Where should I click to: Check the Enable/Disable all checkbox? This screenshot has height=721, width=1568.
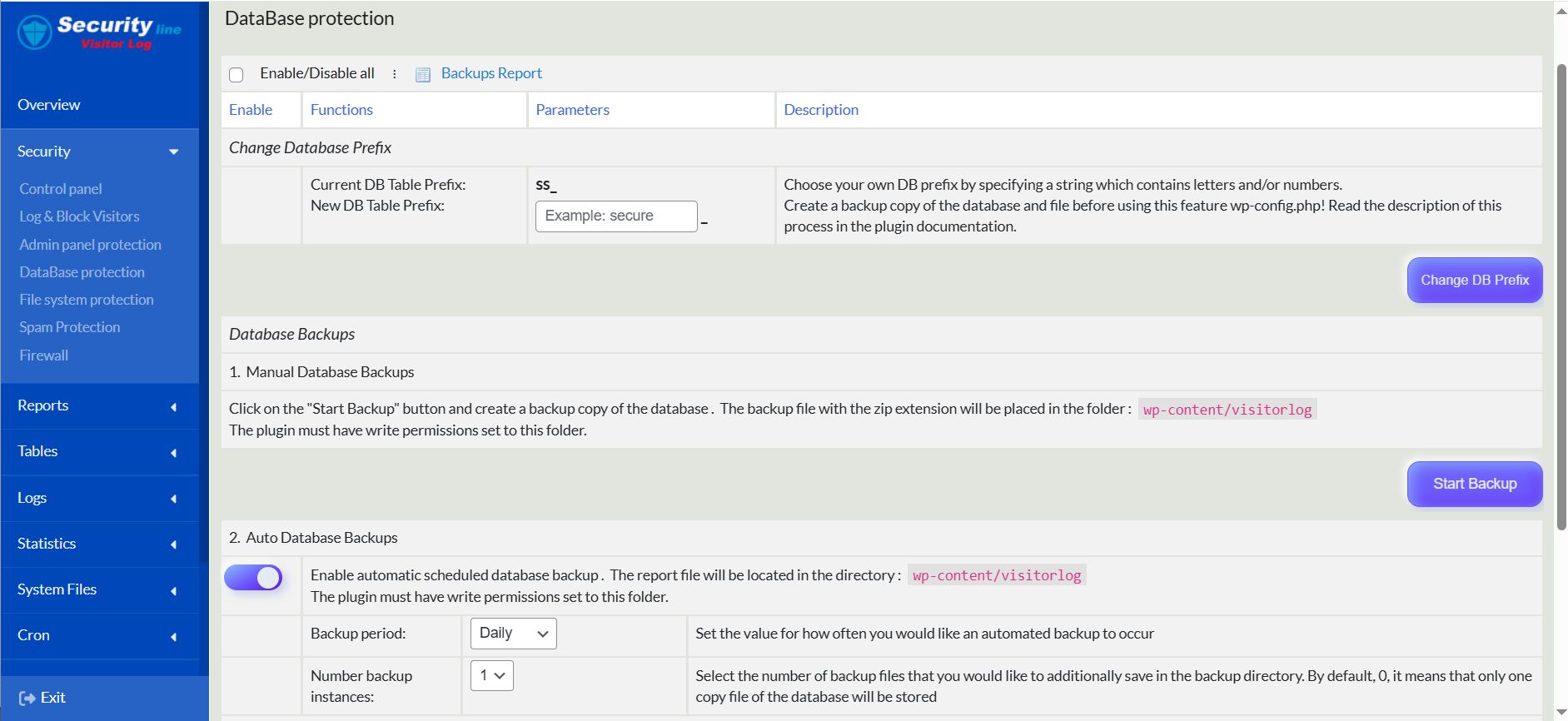coord(236,75)
